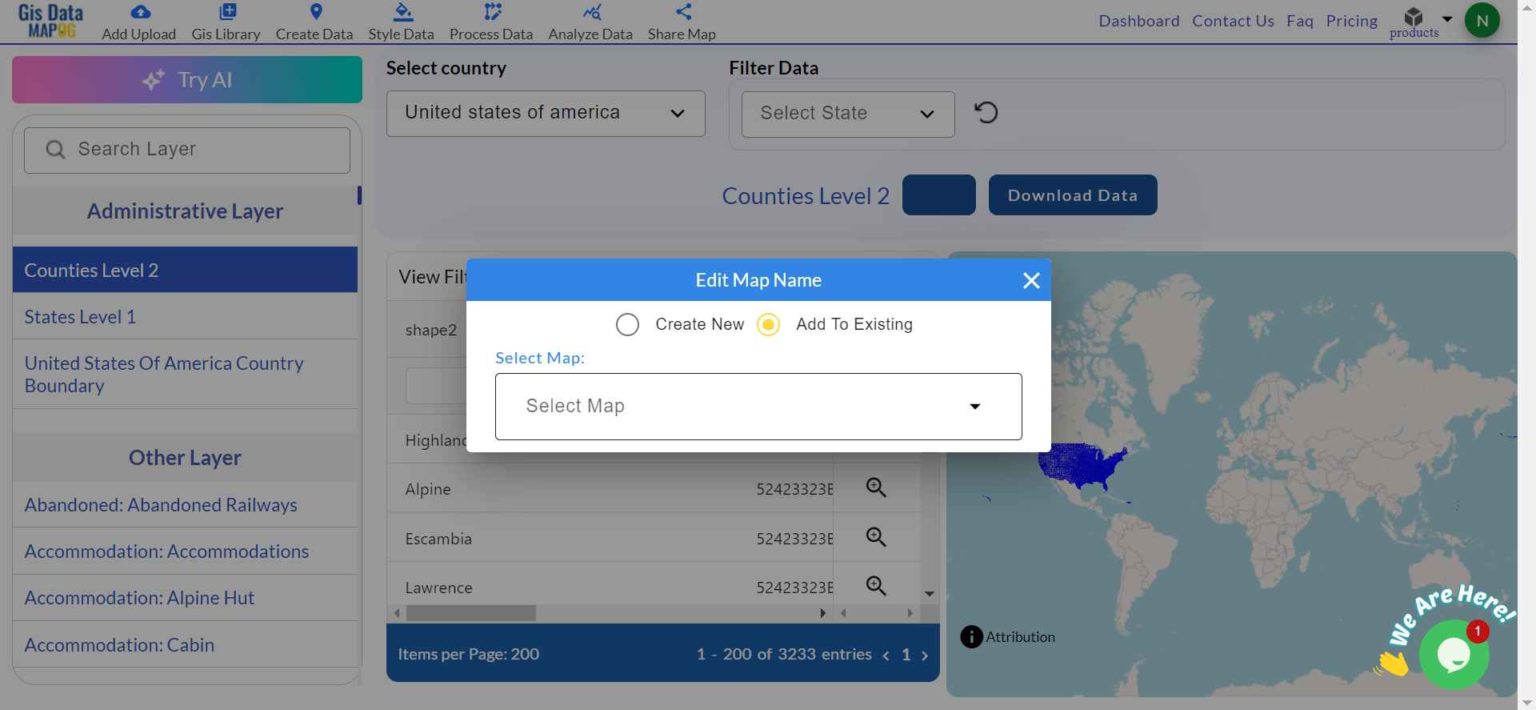The height and width of the screenshot is (710, 1536).
Task: Select the Create New radio button
Action: pyautogui.click(x=627, y=324)
